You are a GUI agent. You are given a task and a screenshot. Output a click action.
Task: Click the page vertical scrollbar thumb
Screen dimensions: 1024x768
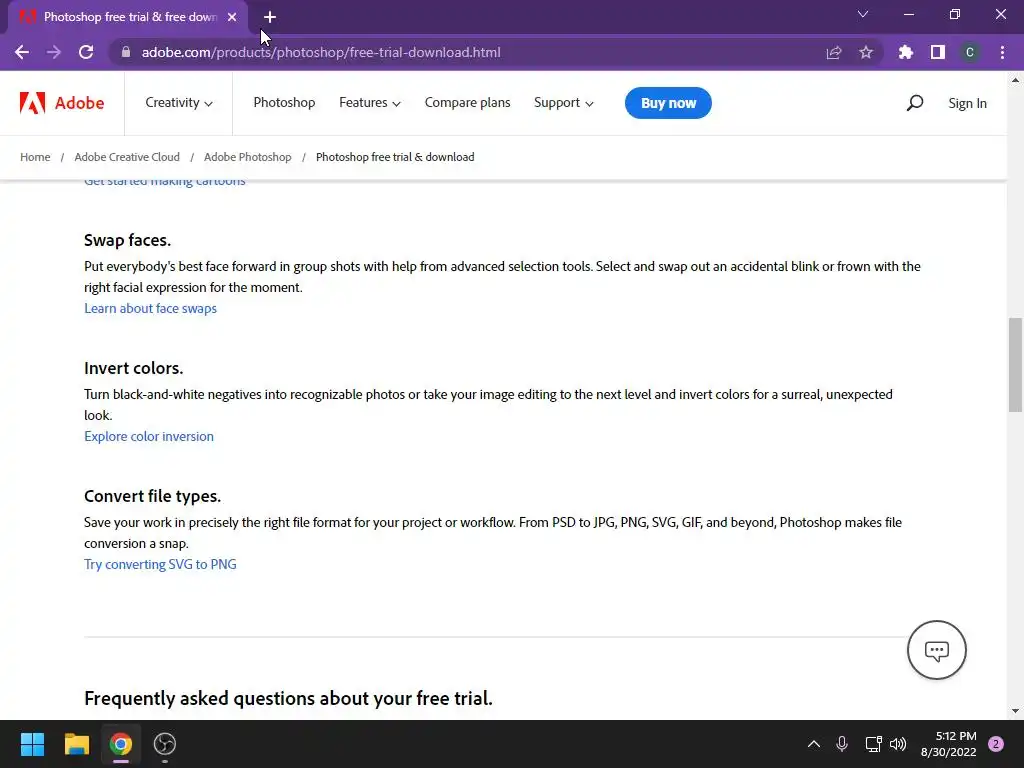[1015, 364]
